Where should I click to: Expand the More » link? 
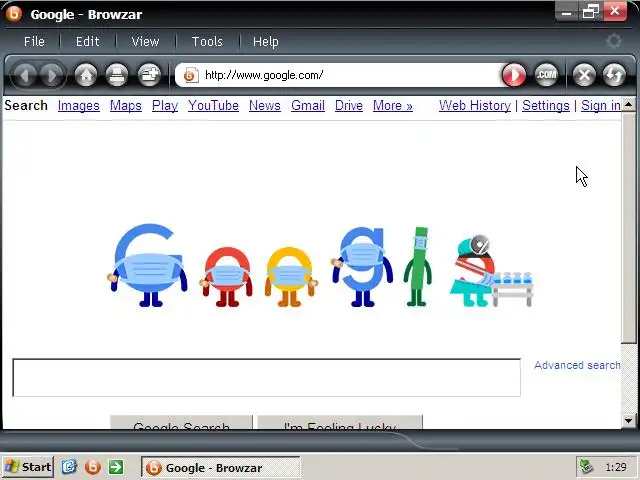393,106
